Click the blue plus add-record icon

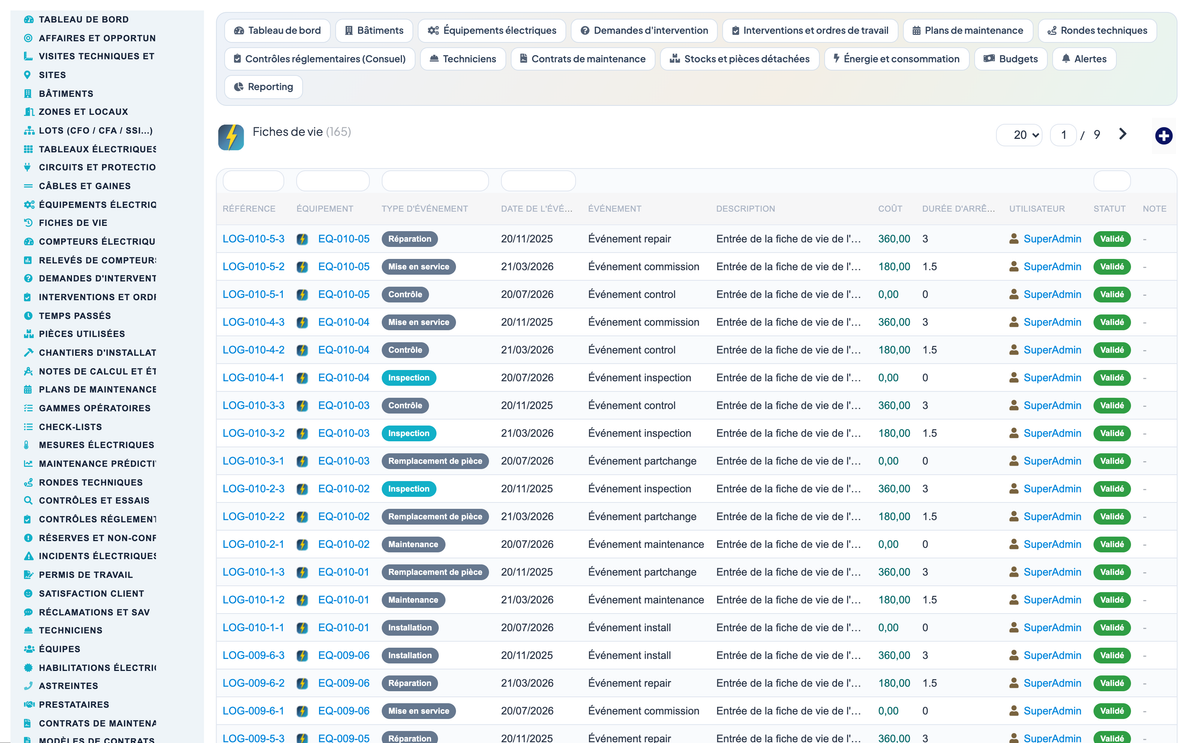click(x=1163, y=136)
